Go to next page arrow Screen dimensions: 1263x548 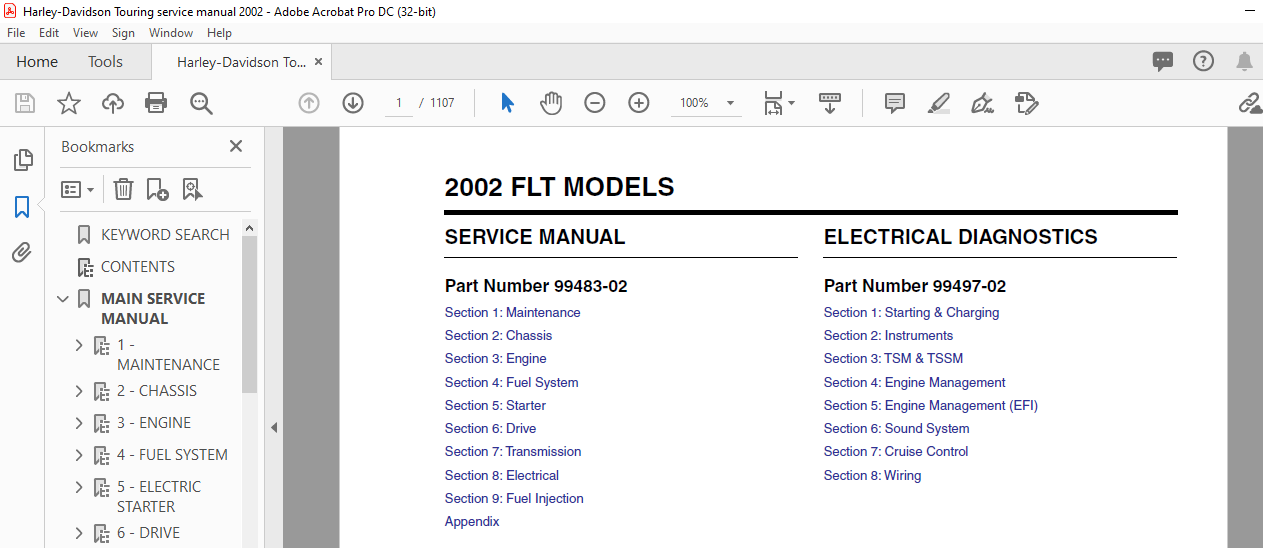pyautogui.click(x=353, y=103)
